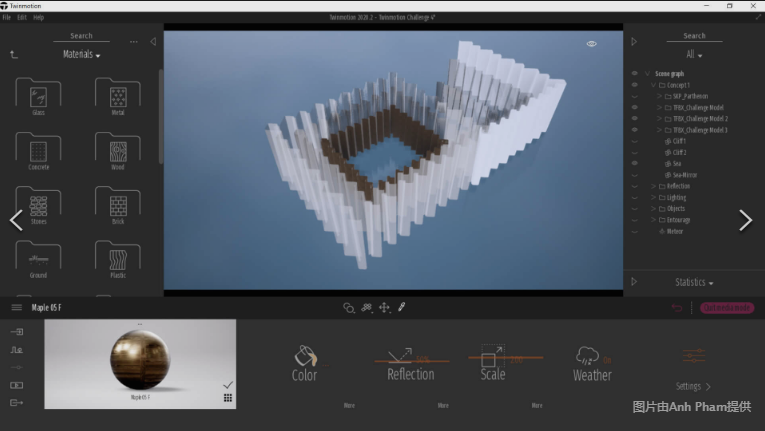Expand the Lighting folder
This screenshot has height=431, width=765.
[653, 197]
